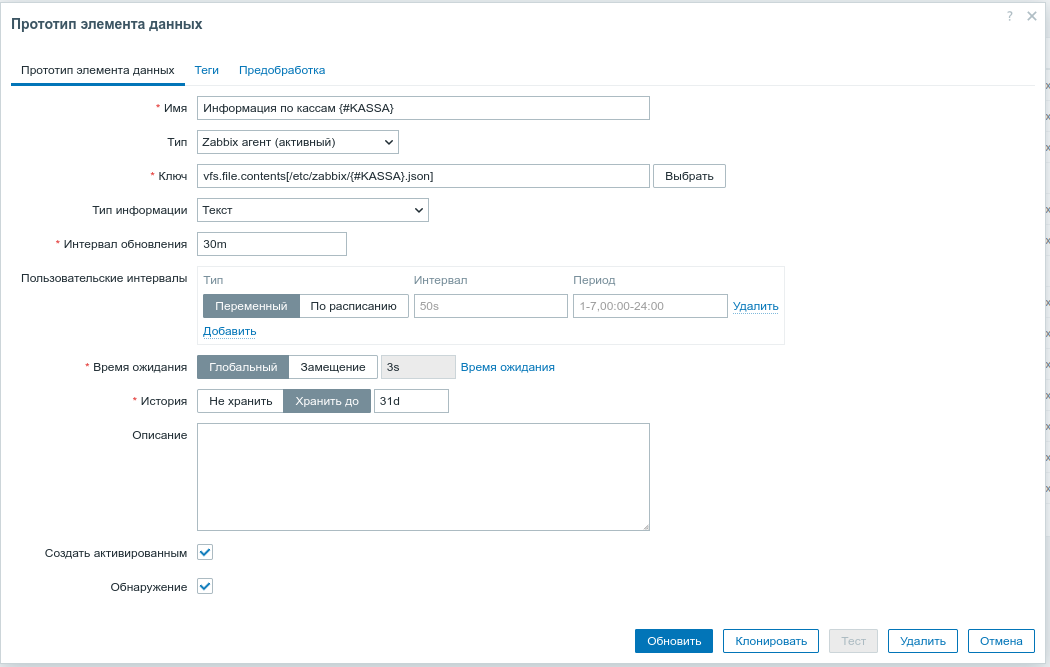This screenshot has height=667, width=1050.
Task: Select Не хранить for history
Action: (240, 401)
